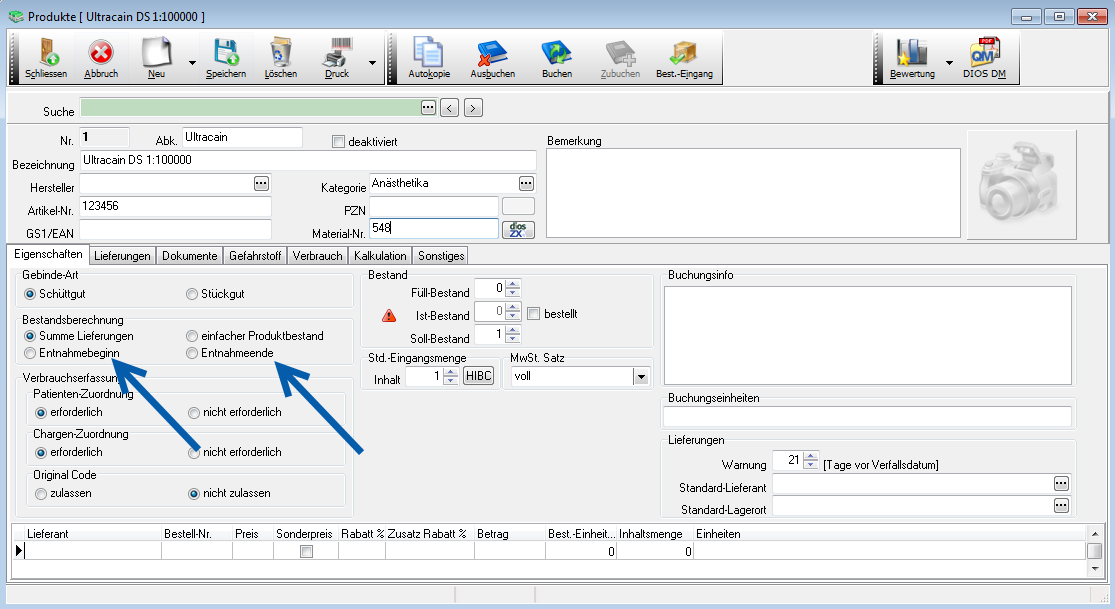1115x609 pixels.
Task: Open the Druck dropdown arrow
Action: click(x=372, y=63)
